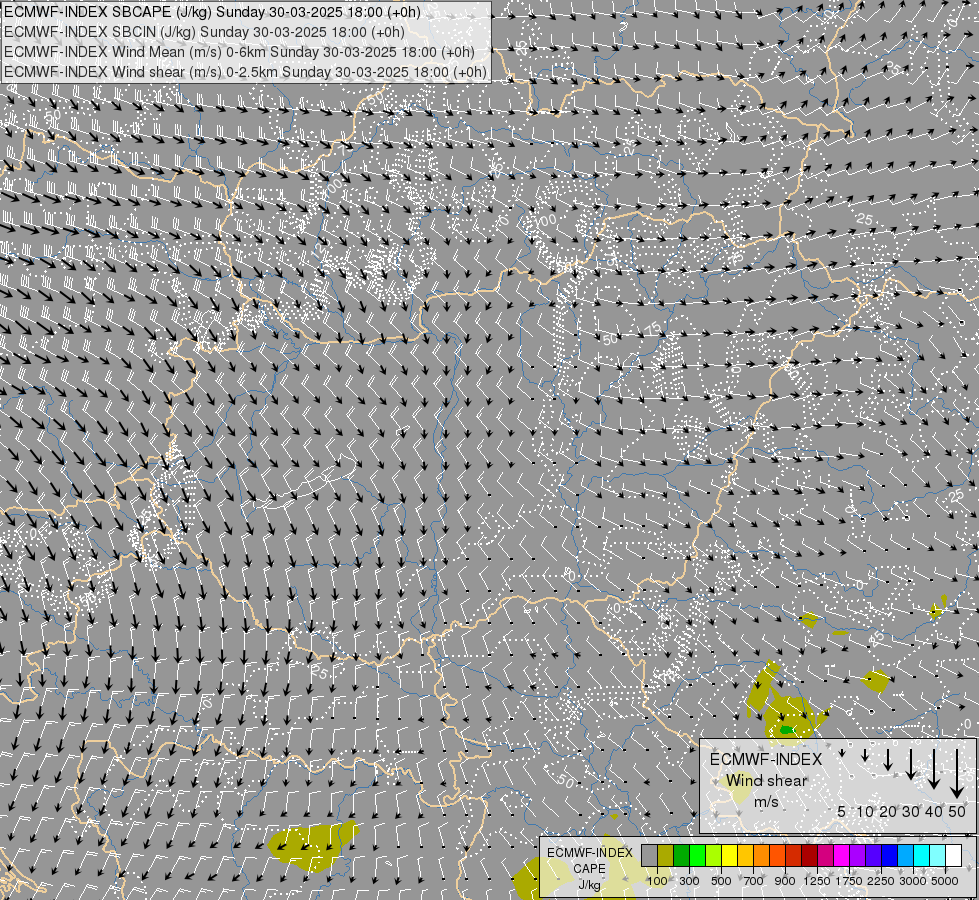The image size is (979, 900).
Task: Click the '40' wind shear scale label
Action: (x=933, y=811)
